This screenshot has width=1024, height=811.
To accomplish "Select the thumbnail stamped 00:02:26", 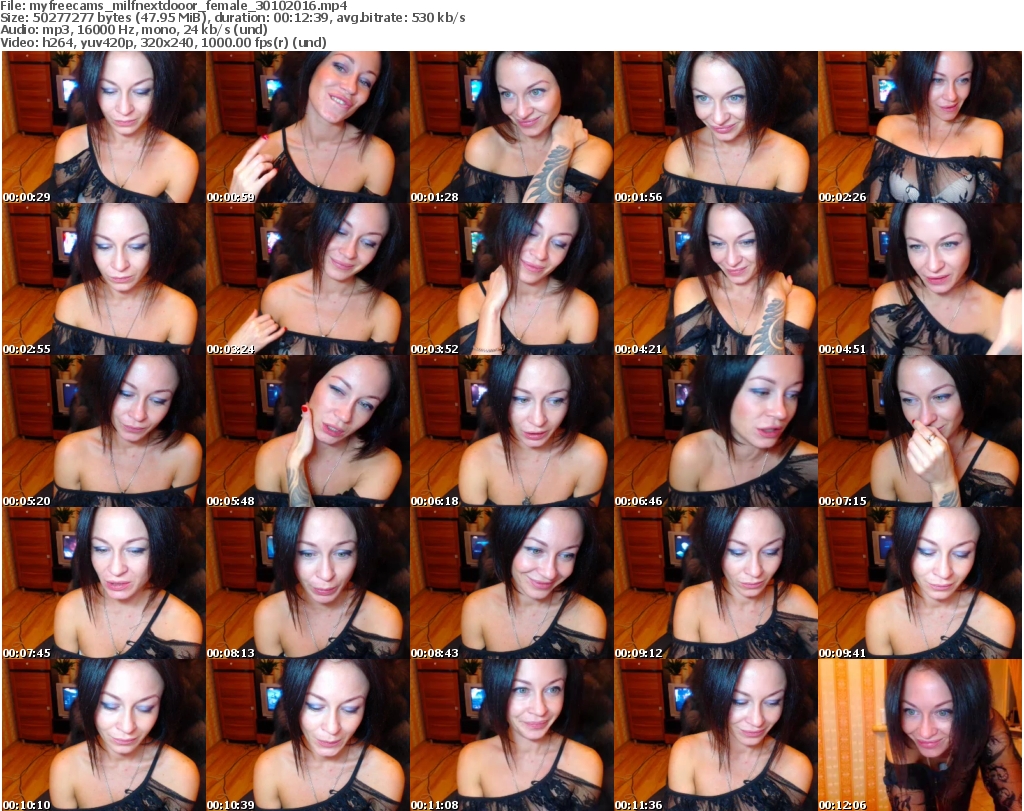I will (x=920, y=127).
